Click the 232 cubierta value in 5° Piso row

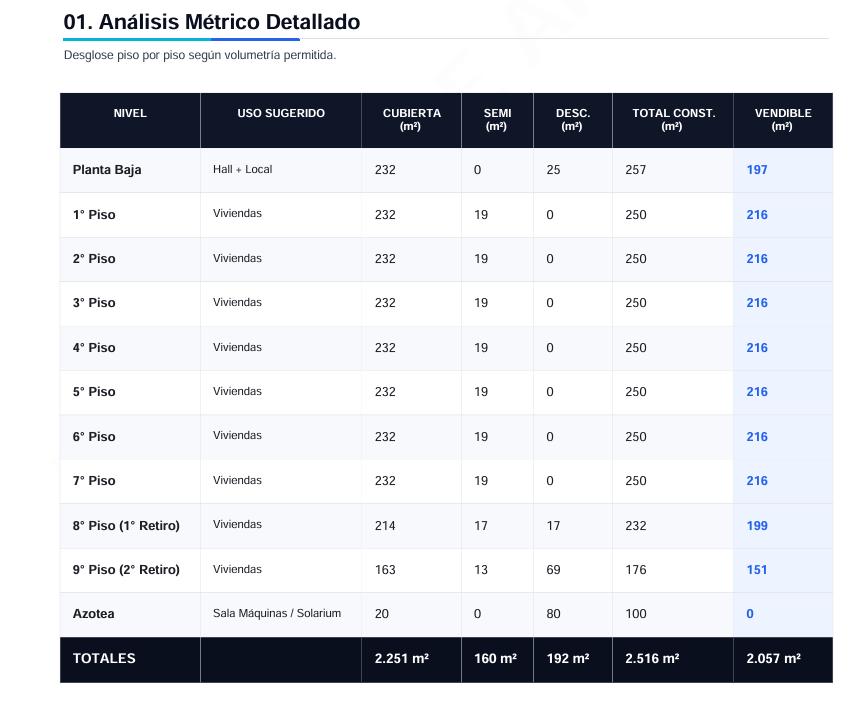coord(385,391)
